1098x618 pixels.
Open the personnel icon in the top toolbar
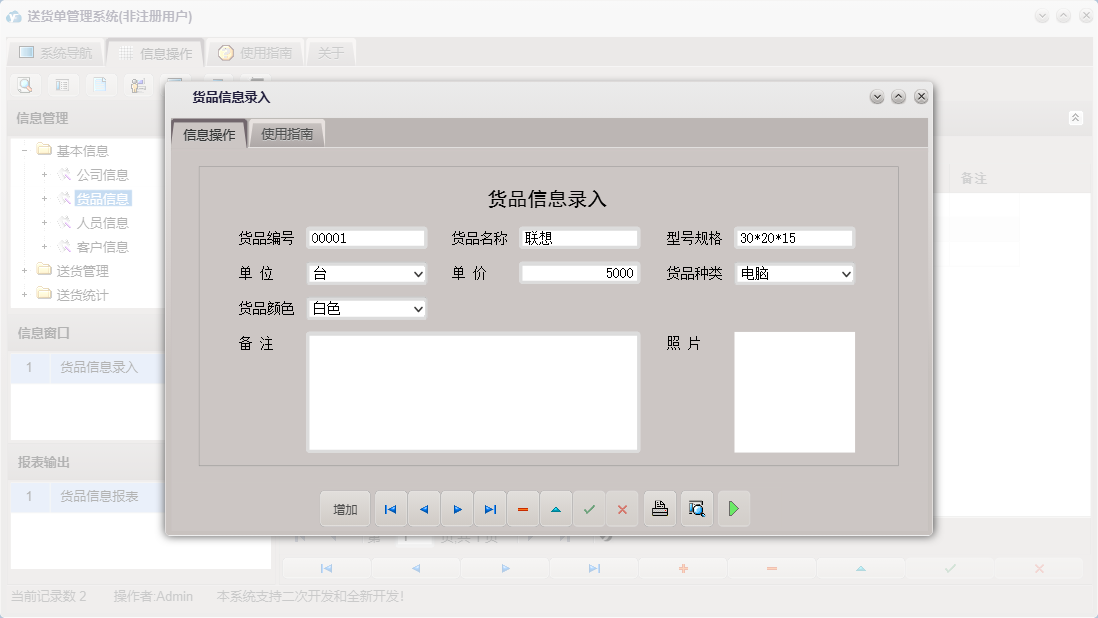[x=138, y=85]
